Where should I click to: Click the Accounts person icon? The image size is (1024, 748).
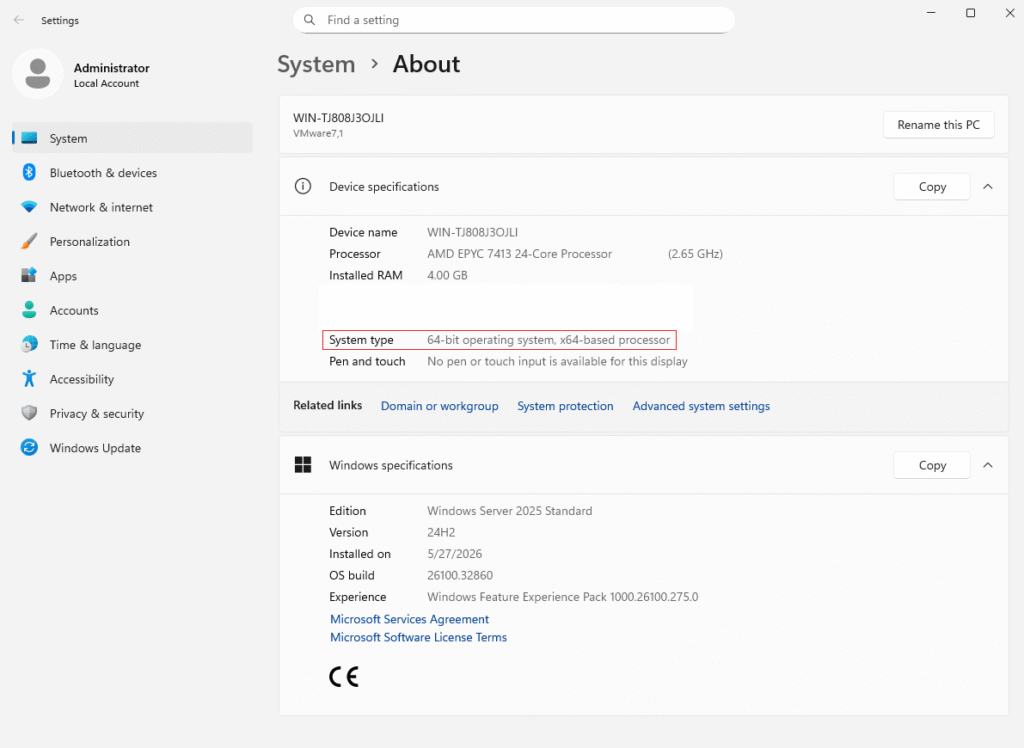(x=29, y=310)
